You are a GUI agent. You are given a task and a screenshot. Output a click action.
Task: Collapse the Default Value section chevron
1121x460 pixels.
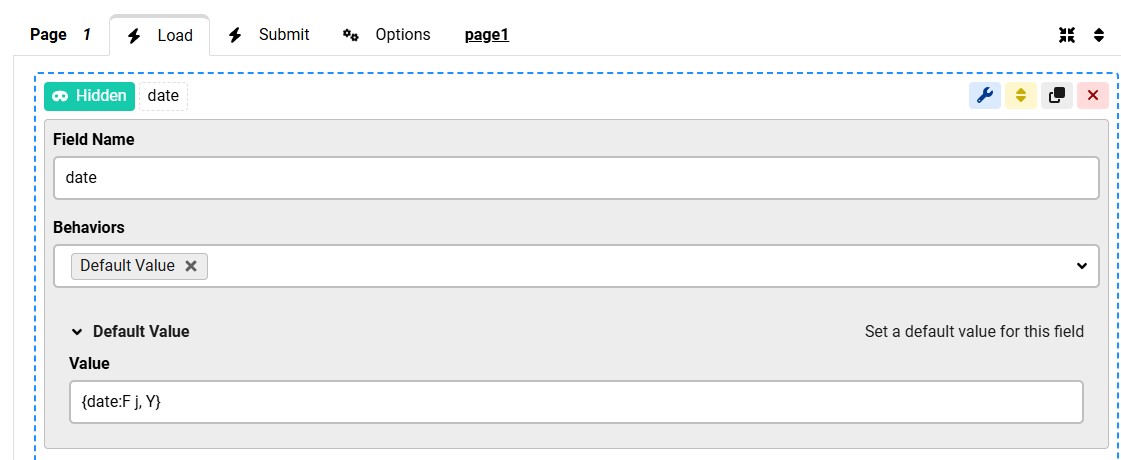tap(77, 332)
